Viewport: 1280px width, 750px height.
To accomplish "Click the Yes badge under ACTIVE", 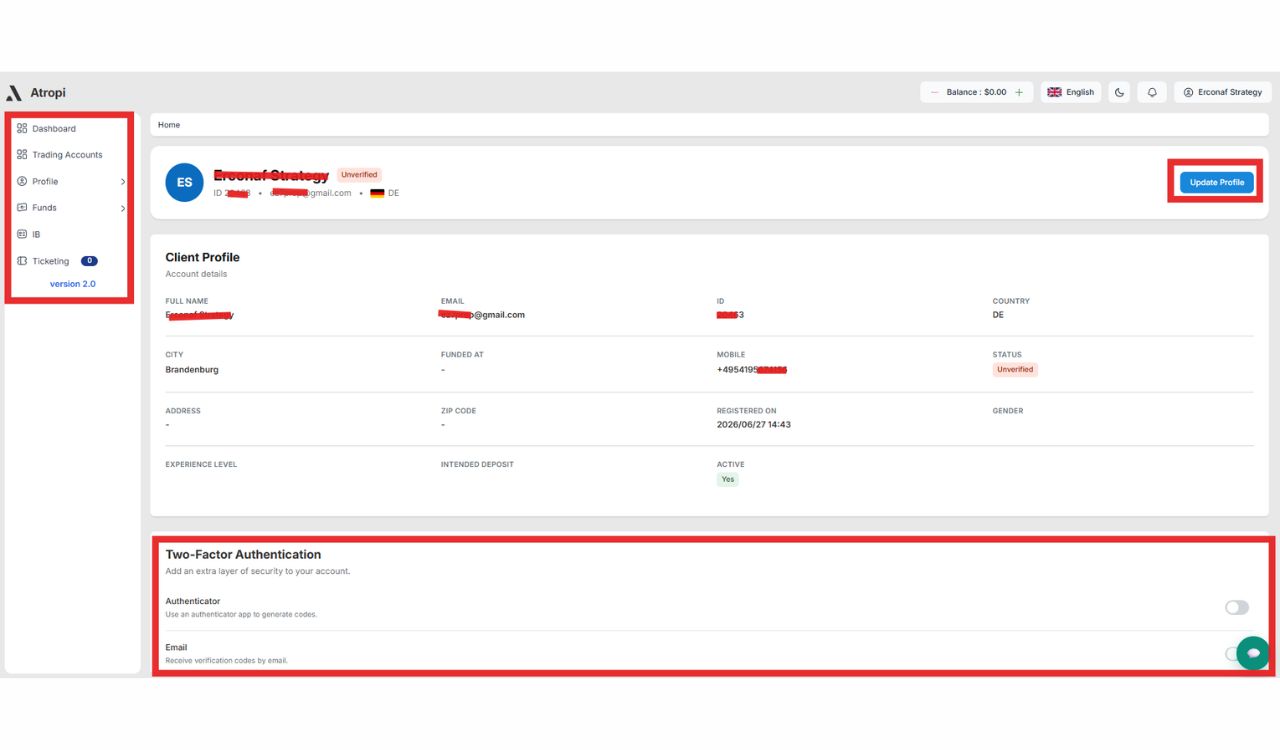I will coord(728,479).
